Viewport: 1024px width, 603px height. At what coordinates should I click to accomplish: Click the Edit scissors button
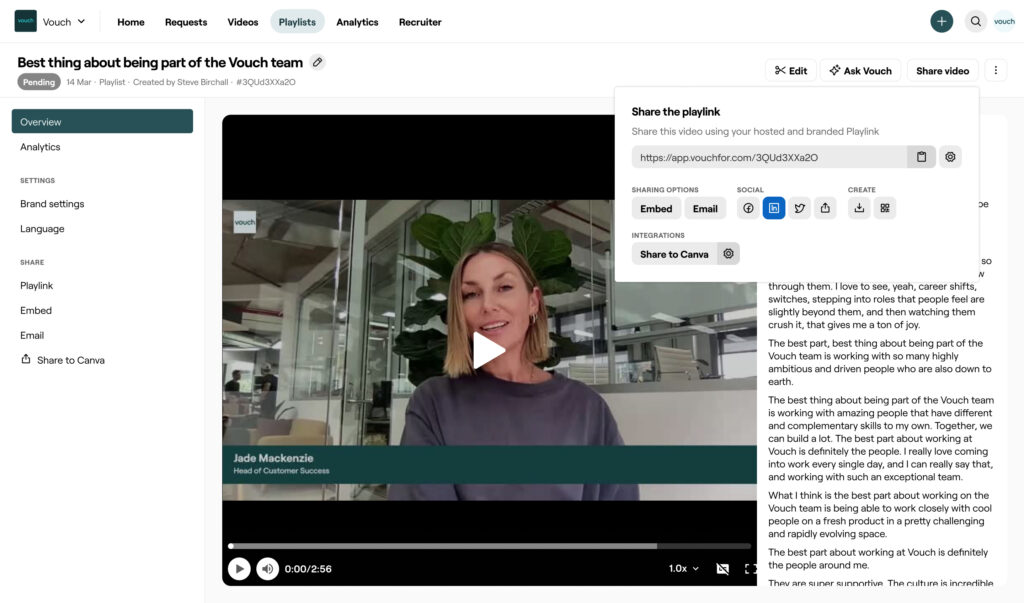click(x=790, y=71)
